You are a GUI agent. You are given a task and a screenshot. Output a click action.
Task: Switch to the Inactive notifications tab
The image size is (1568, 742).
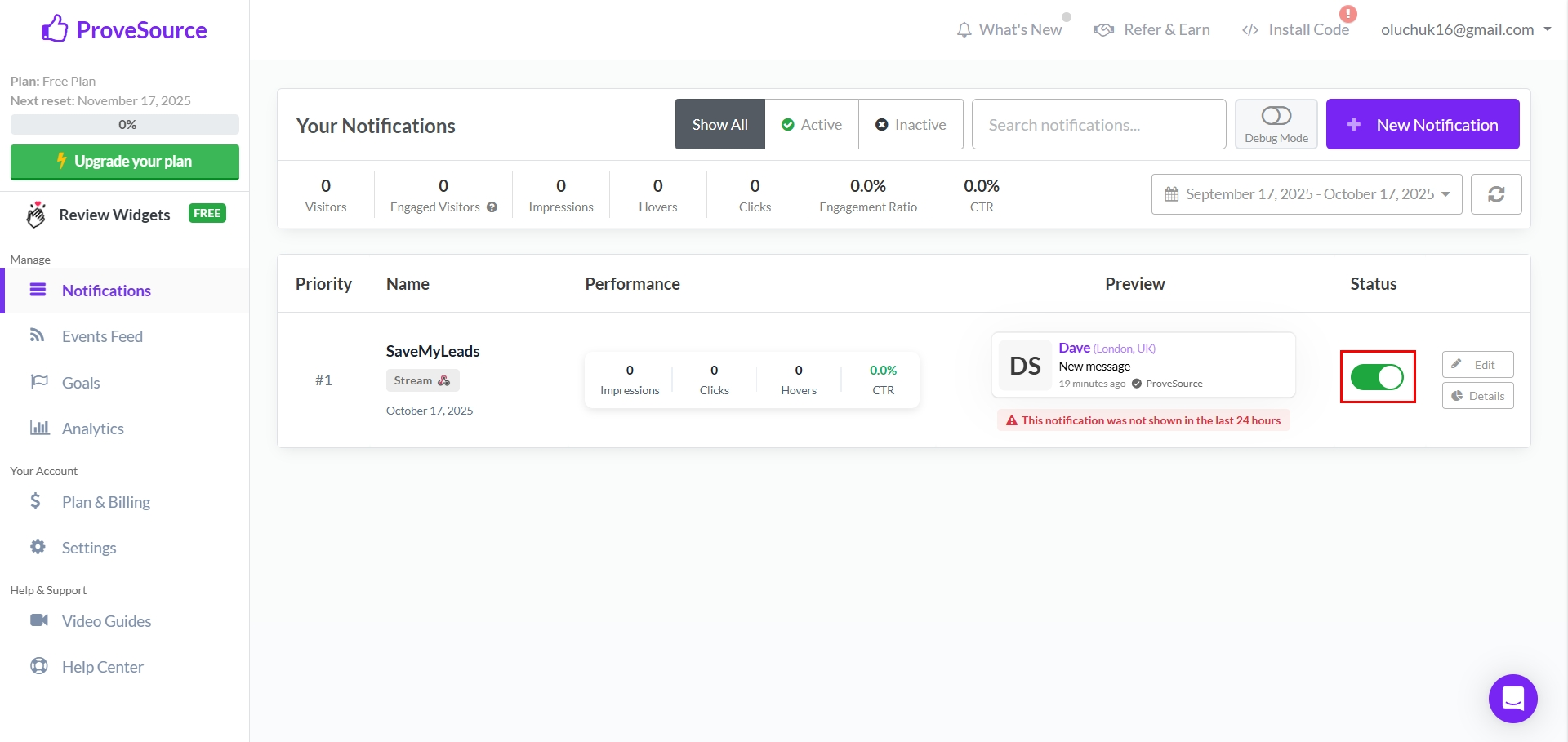coord(911,124)
